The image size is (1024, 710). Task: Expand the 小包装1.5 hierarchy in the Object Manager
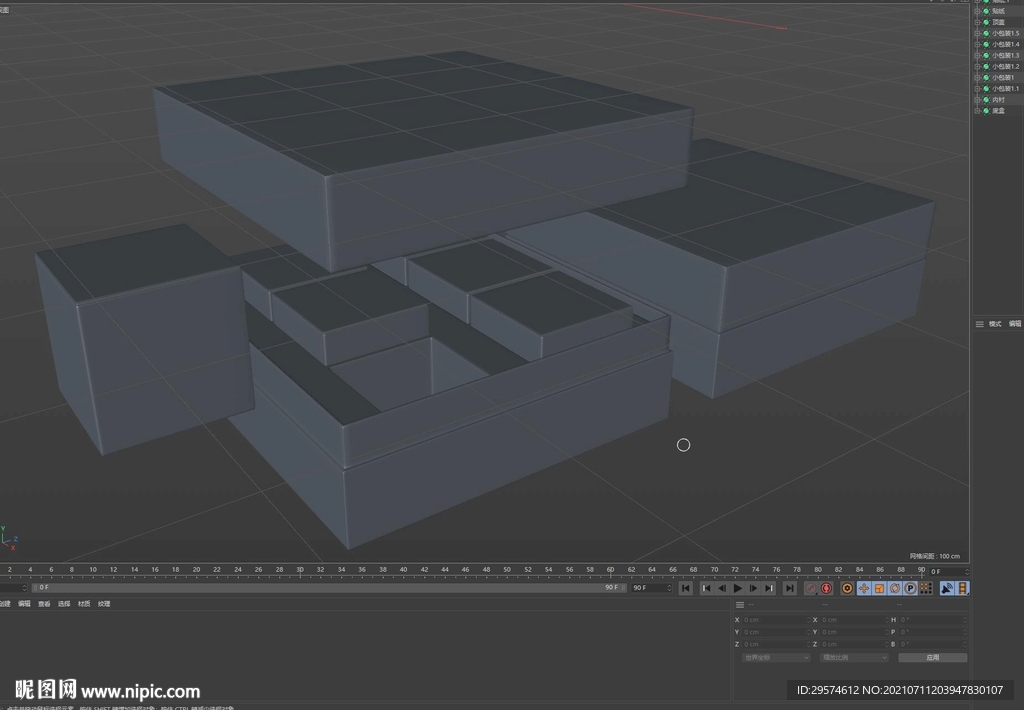click(977, 33)
